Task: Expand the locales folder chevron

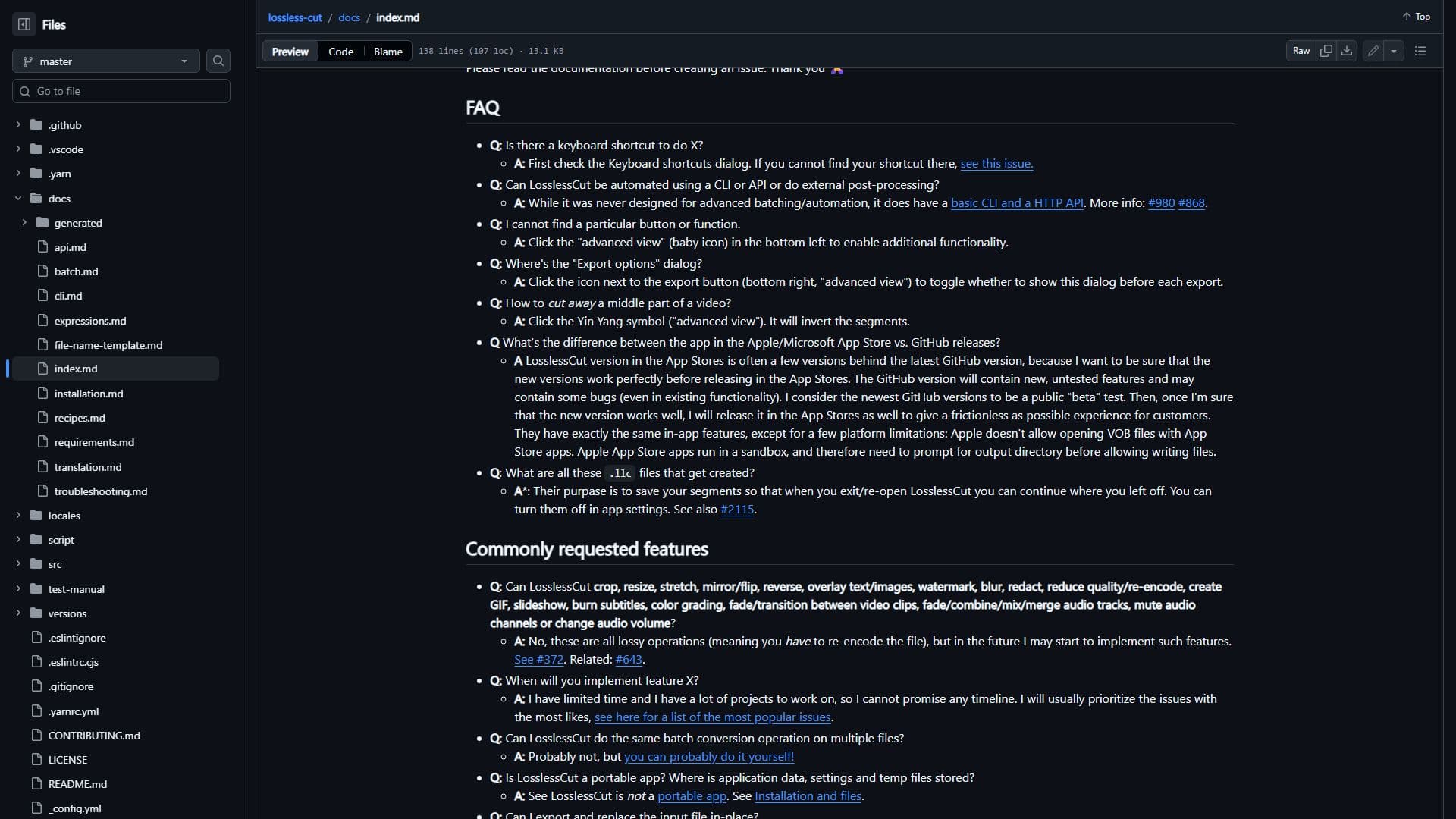Action: click(x=18, y=515)
